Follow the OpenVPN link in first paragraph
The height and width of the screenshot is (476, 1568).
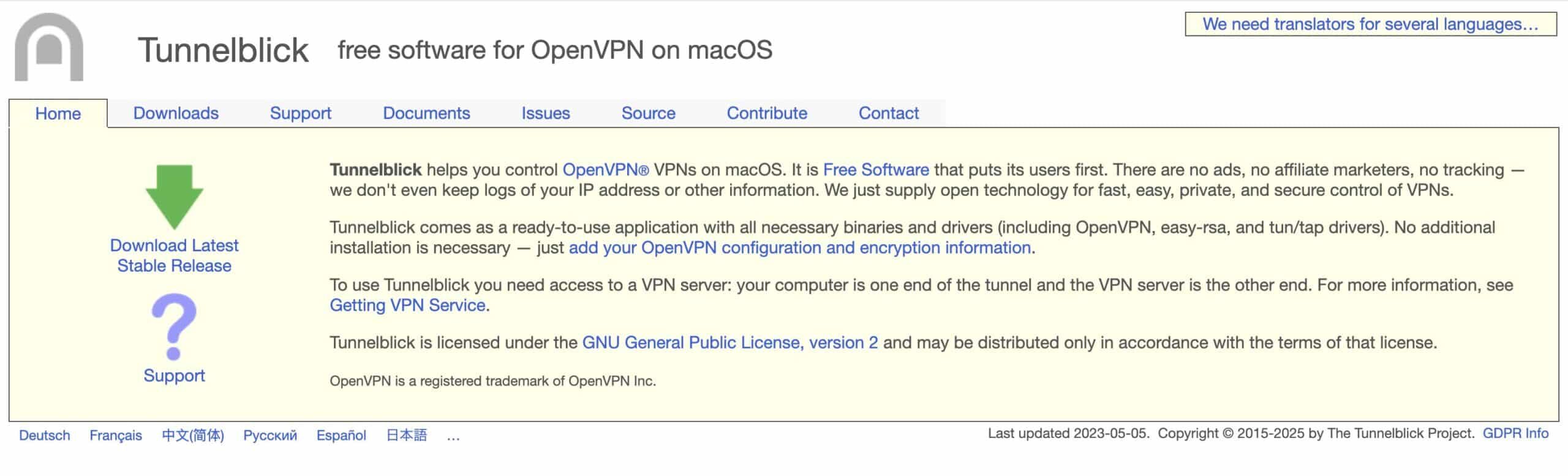tap(605, 170)
